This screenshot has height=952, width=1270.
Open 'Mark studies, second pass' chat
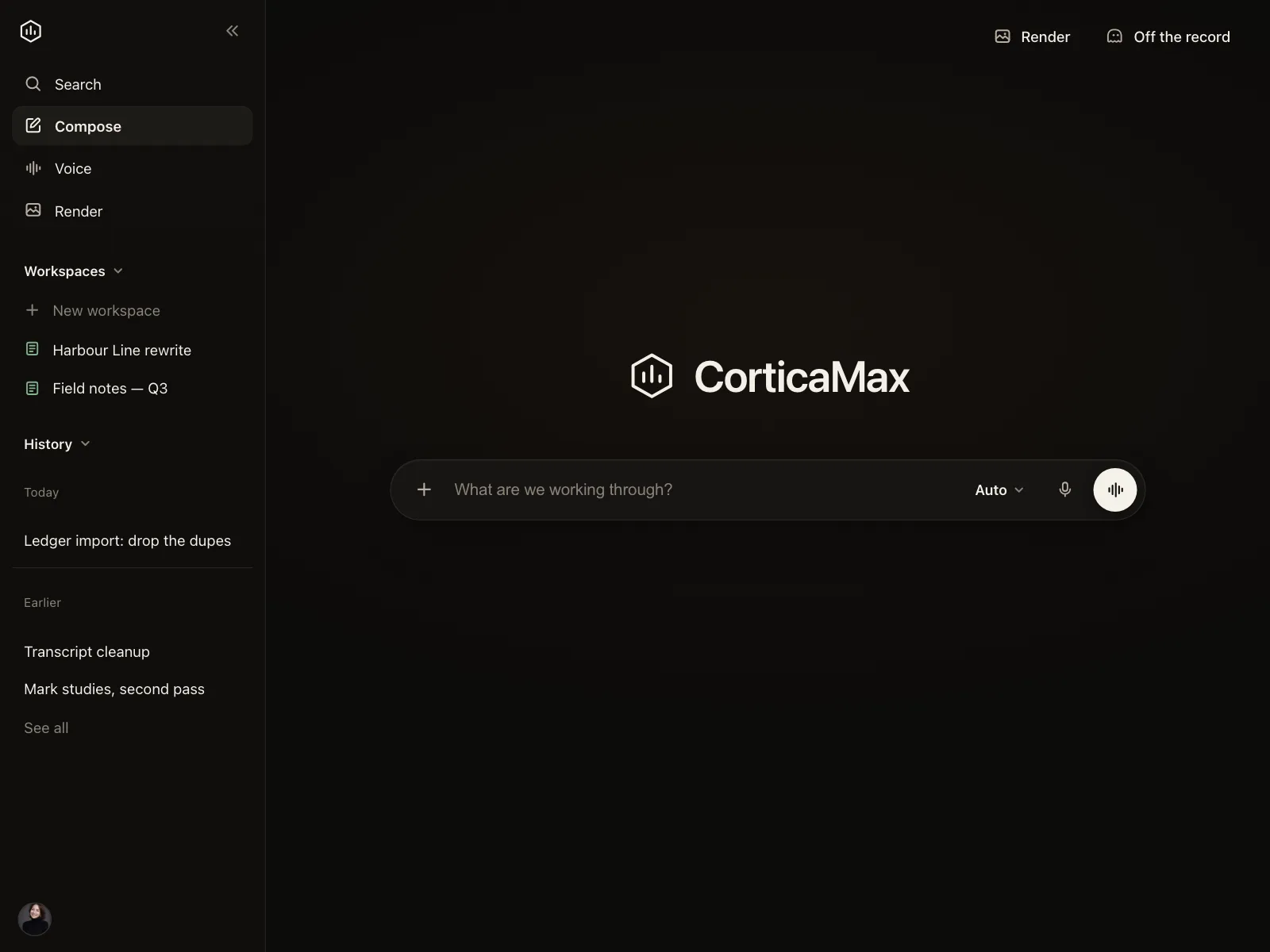coord(114,689)
